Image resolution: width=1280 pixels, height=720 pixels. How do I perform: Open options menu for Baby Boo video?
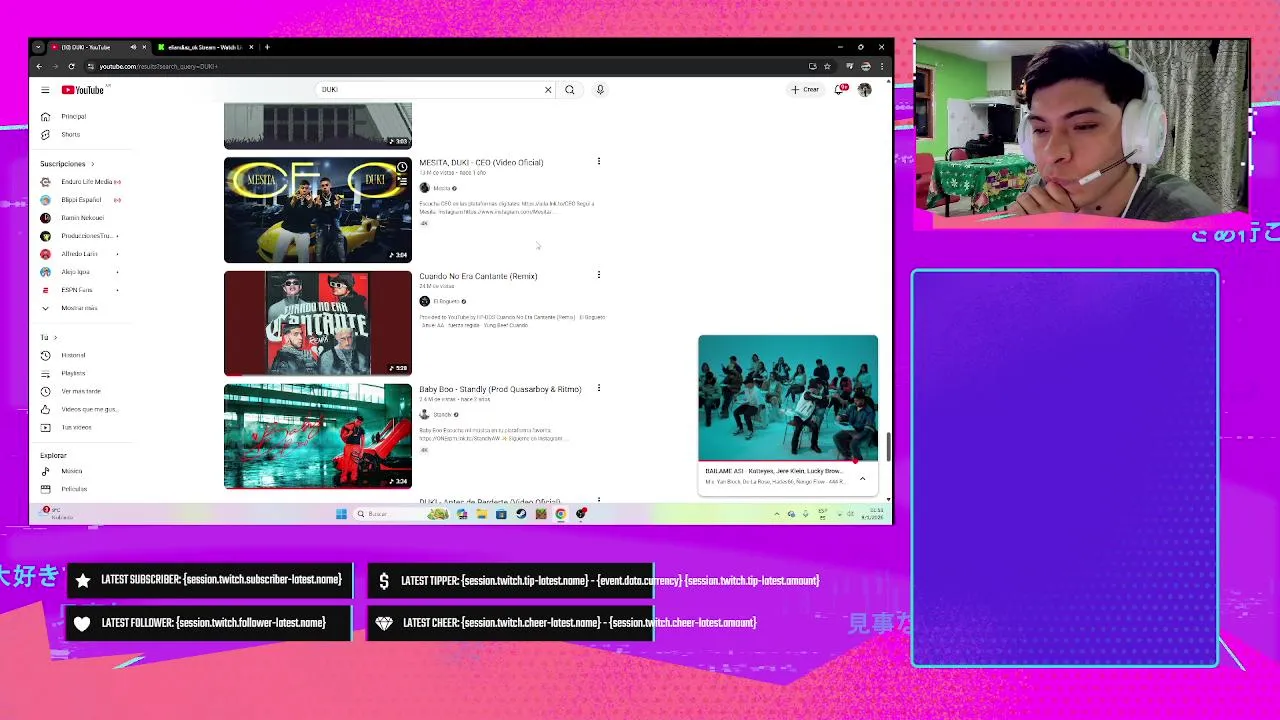coord(599,388)
